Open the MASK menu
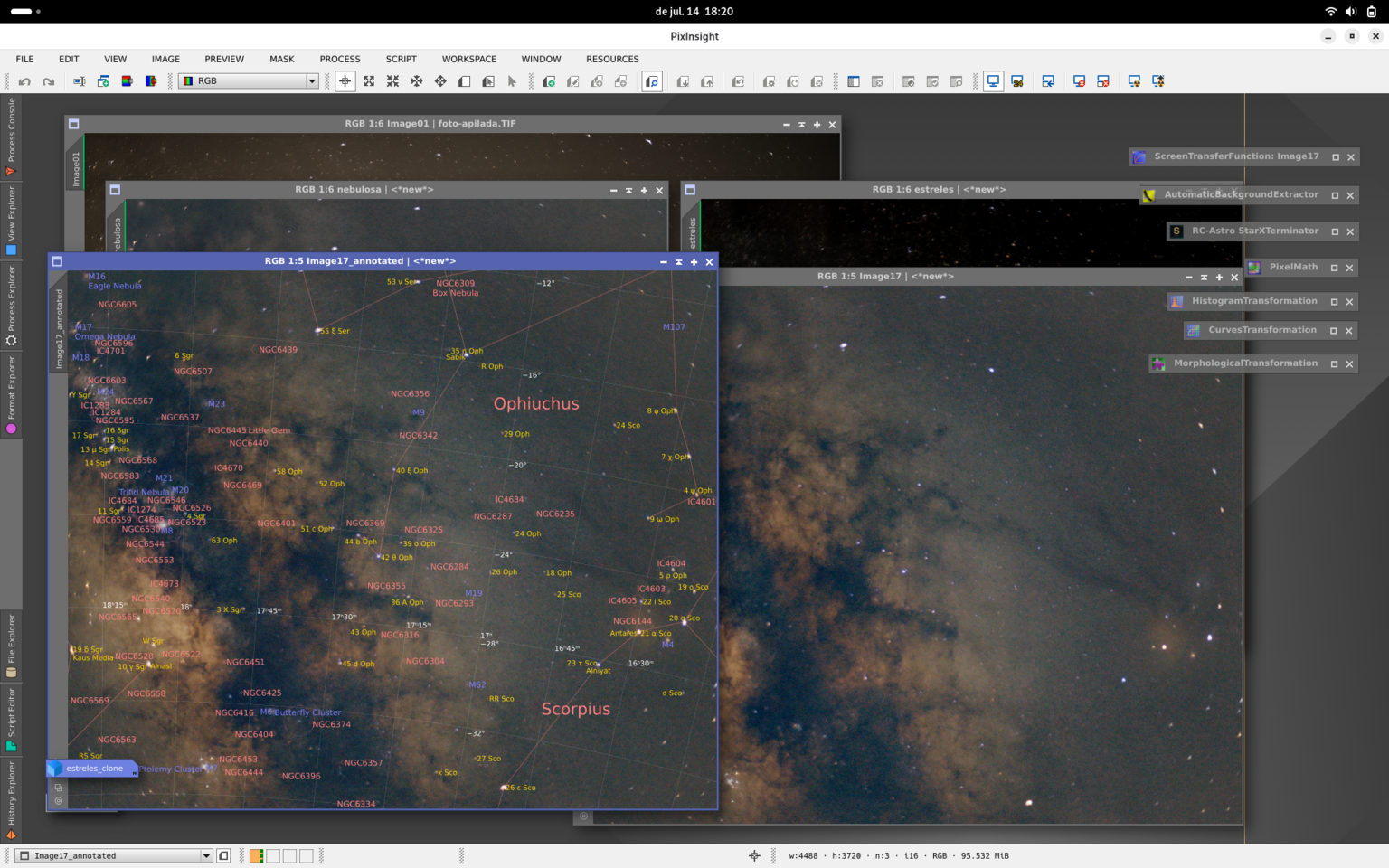 [x=282, y=59]
